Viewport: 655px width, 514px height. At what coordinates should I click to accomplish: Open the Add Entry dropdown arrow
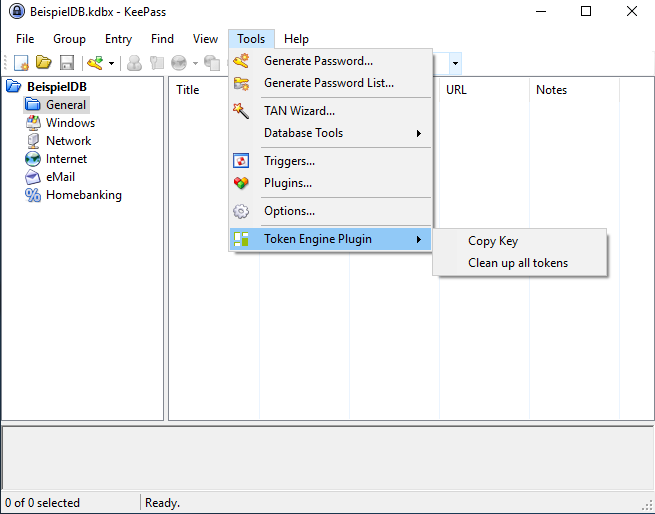[112, 64]
